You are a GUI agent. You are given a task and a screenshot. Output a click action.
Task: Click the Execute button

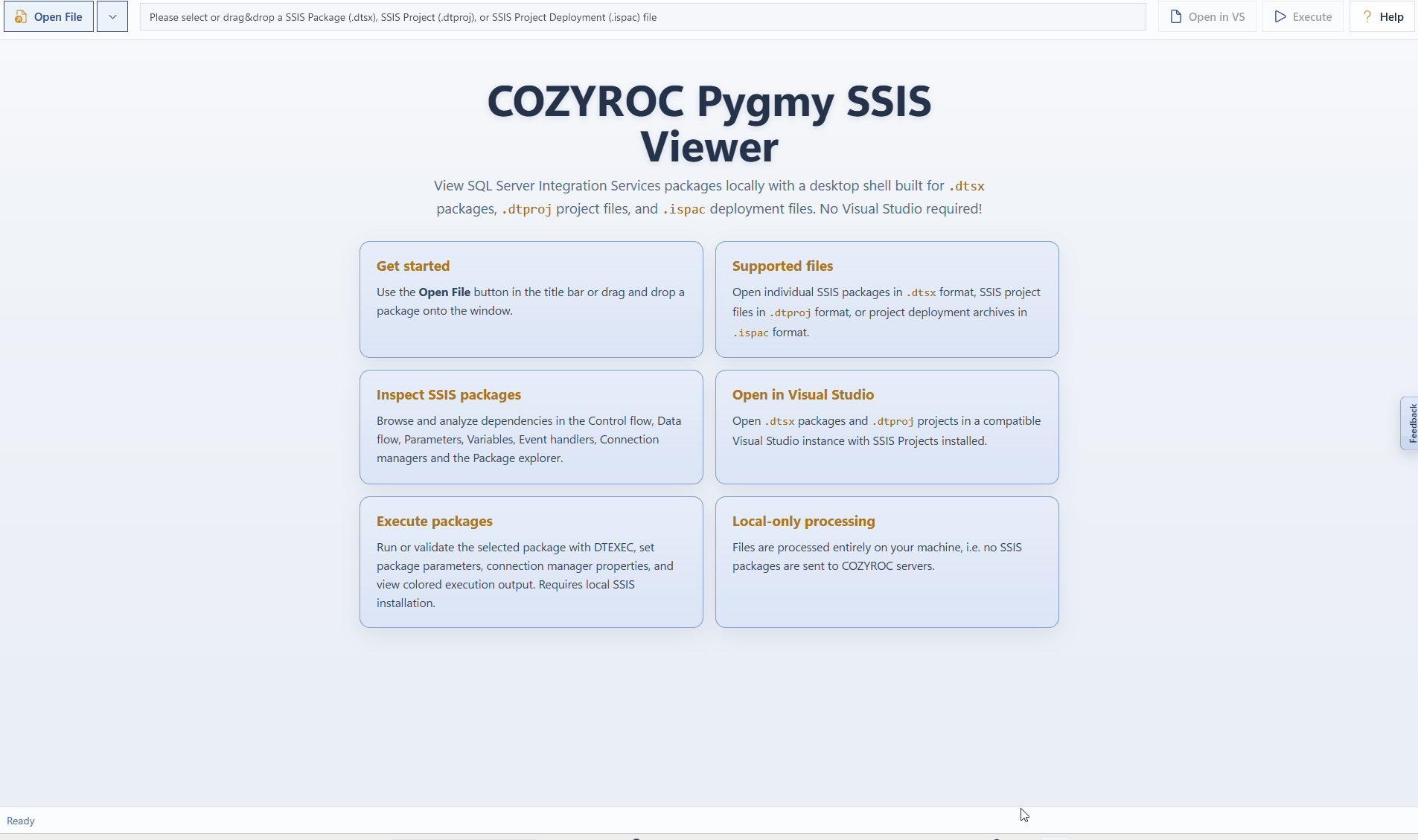[x=1303, y=16]
